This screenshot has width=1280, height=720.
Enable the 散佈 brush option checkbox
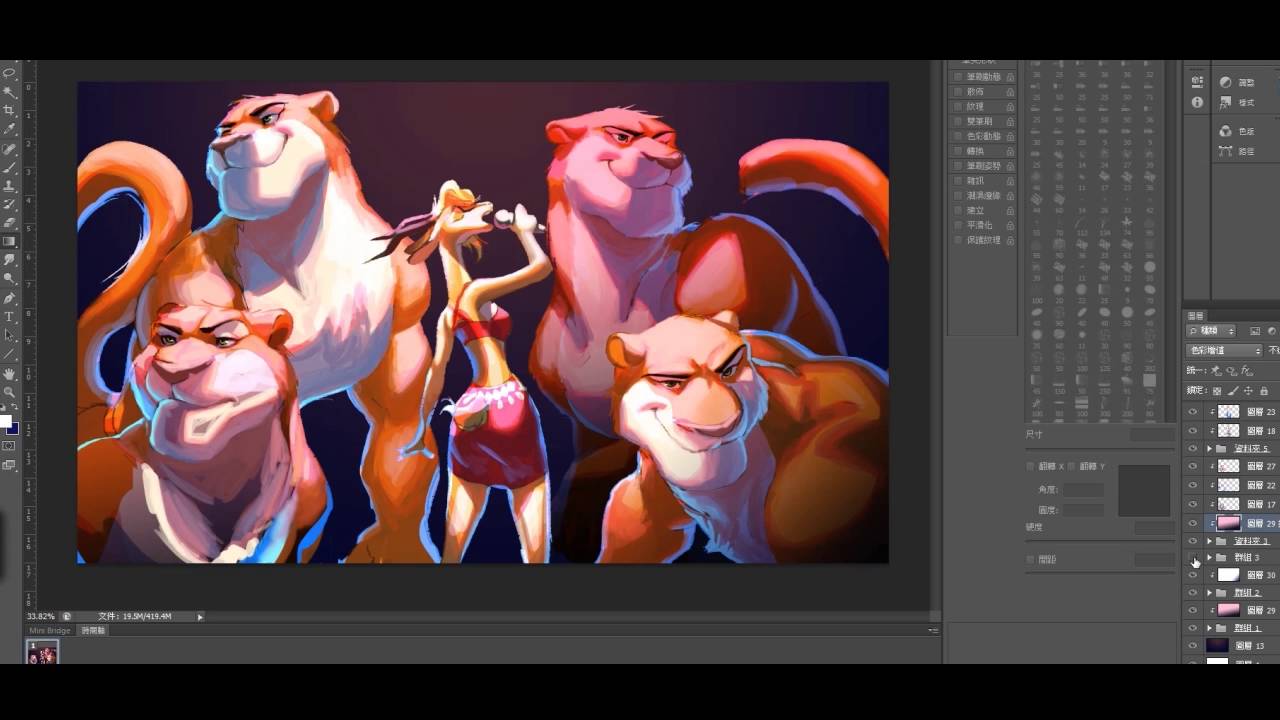958,91
